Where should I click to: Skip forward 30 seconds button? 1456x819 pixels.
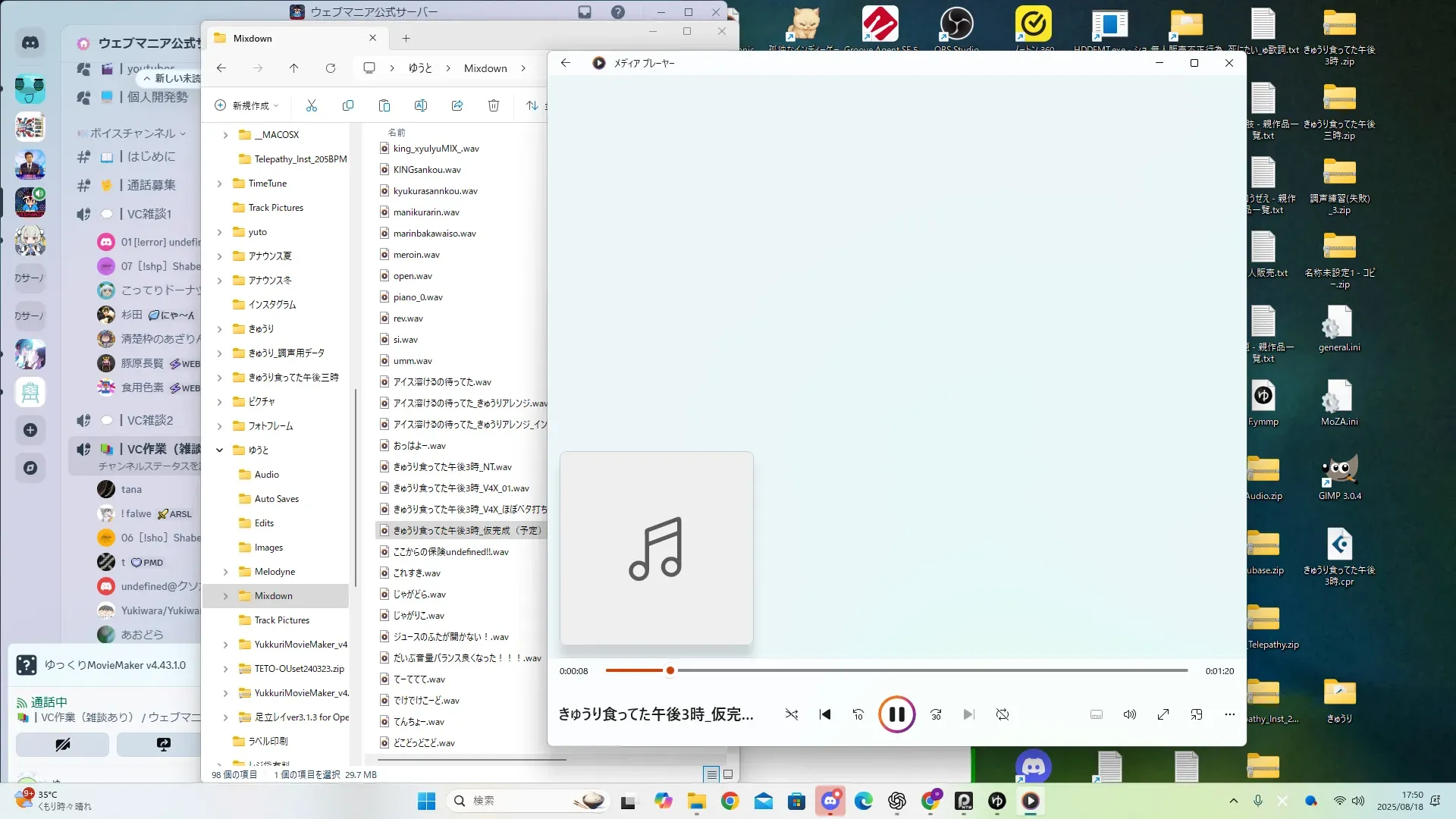(x=936, y=714)
